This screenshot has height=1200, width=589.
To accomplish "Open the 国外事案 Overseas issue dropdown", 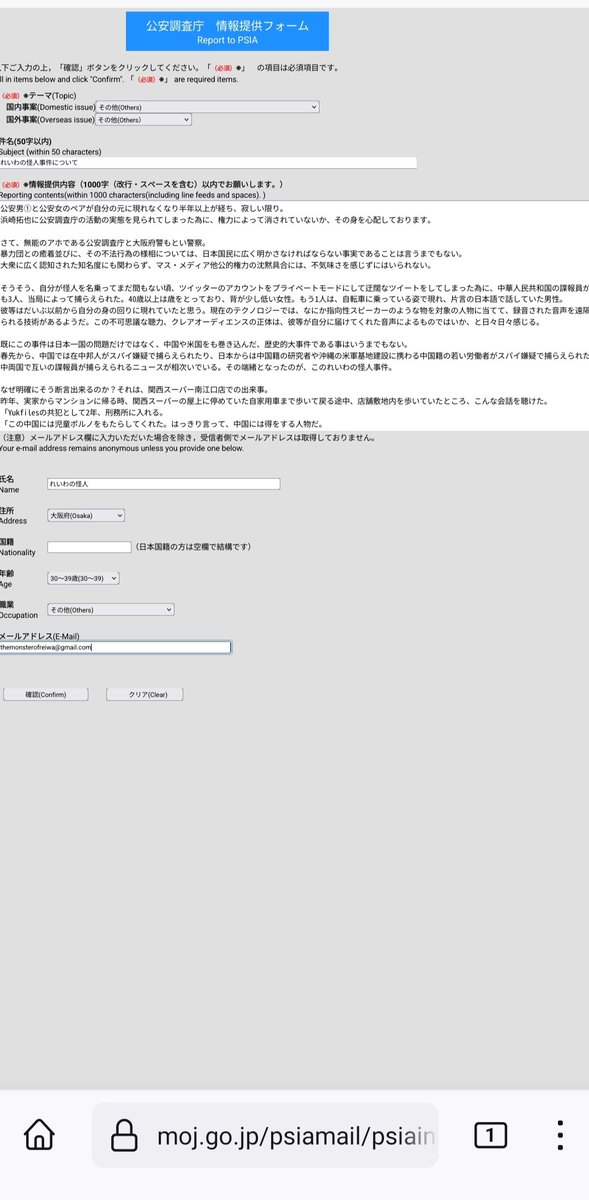I will (x=143, y=119).
